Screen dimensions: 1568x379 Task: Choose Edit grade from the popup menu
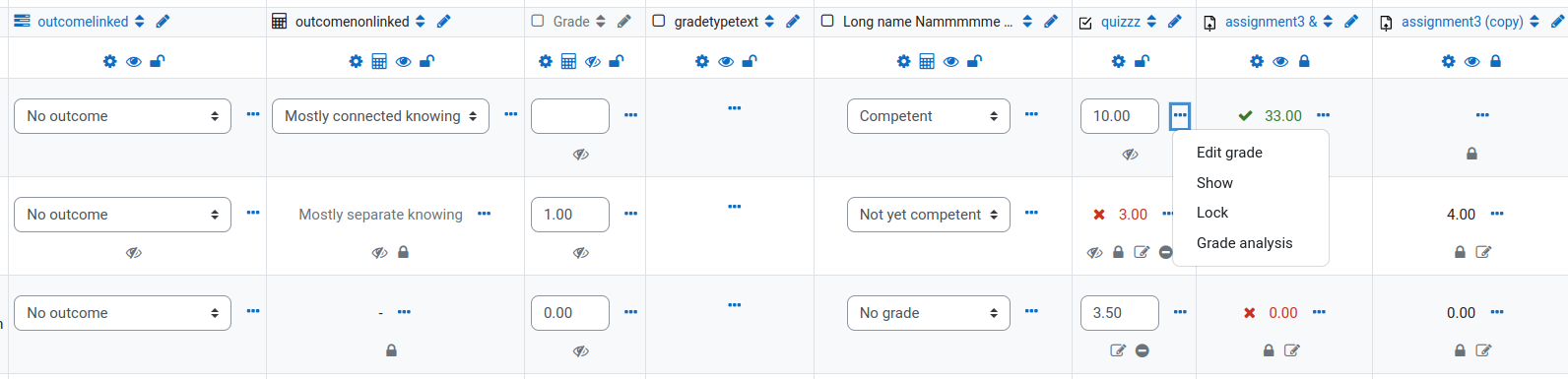(x=1229, y=153)
